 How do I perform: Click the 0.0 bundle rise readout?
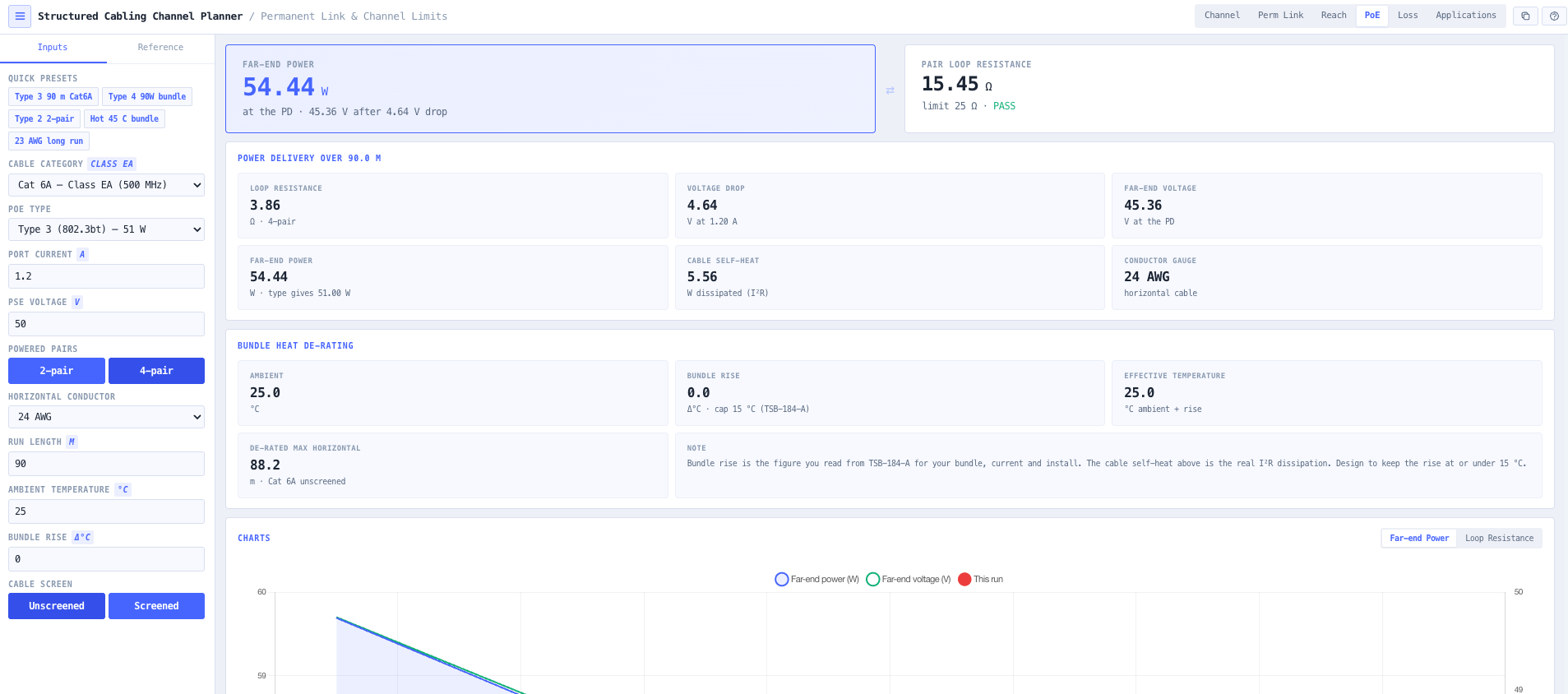(698, 393)
